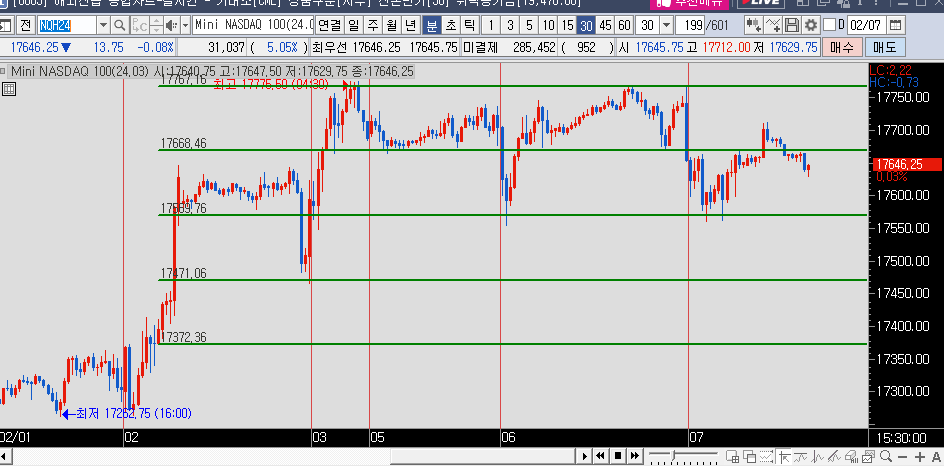Image resolution: width=944 pixels, height=466 pixels.
Task: Switch chart period to 일 (daily)
Action: click(354, 25)
